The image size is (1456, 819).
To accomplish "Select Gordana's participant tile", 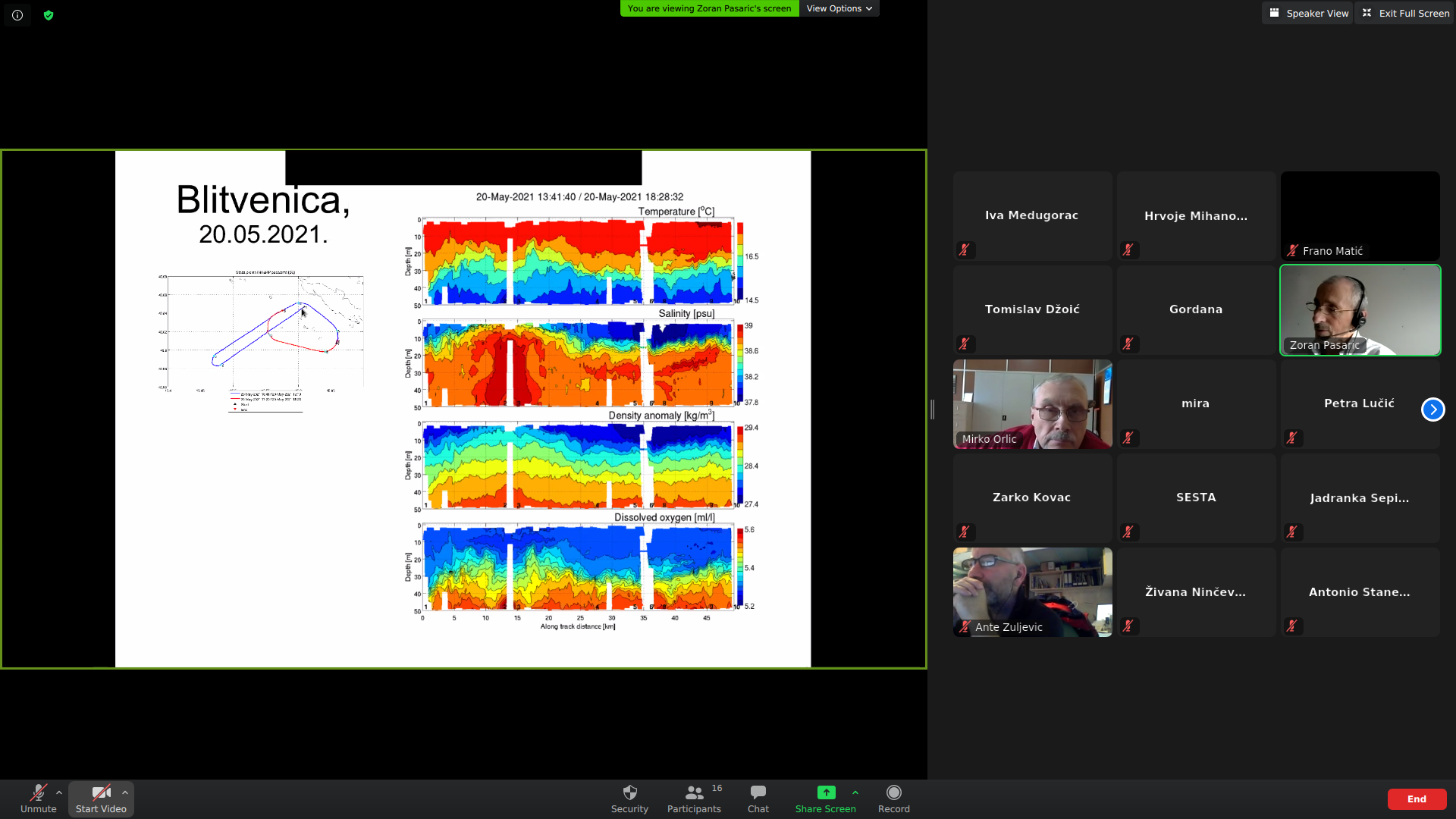I will pyautogui.click(x=1196, y=310).
